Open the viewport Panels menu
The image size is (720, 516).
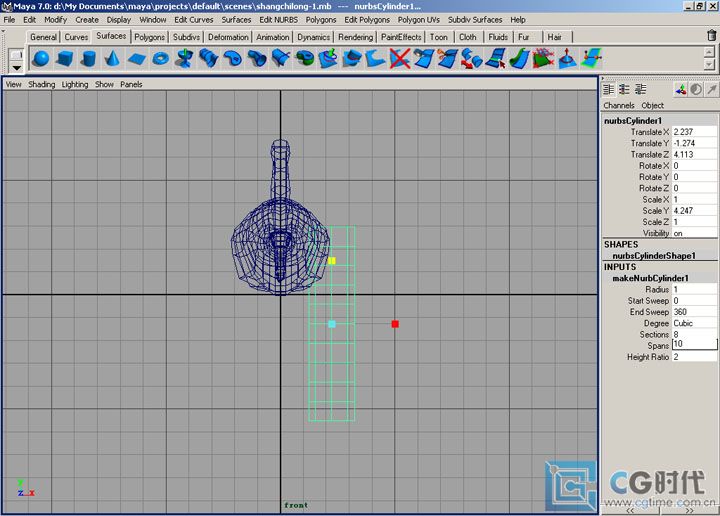pos(131,84)
